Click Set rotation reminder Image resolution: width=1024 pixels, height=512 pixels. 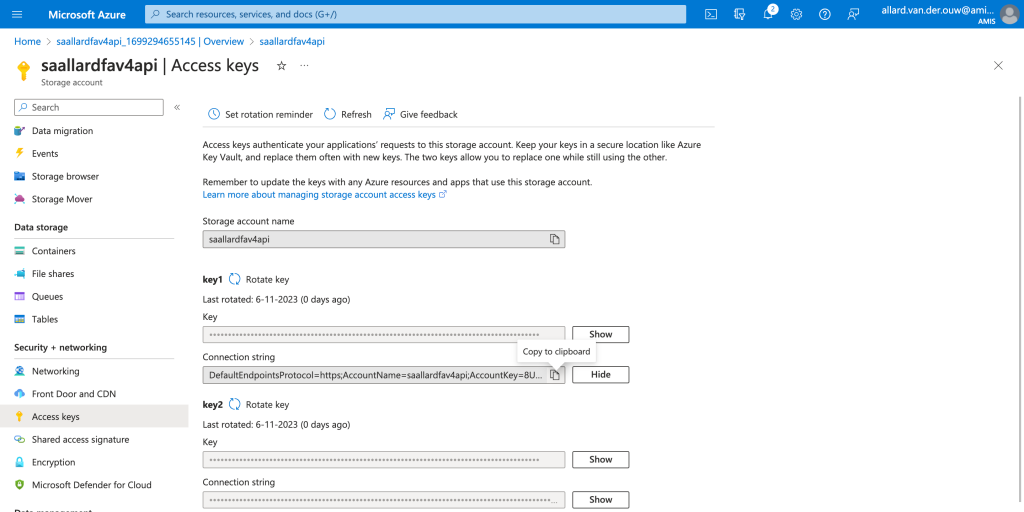(260, 114)
